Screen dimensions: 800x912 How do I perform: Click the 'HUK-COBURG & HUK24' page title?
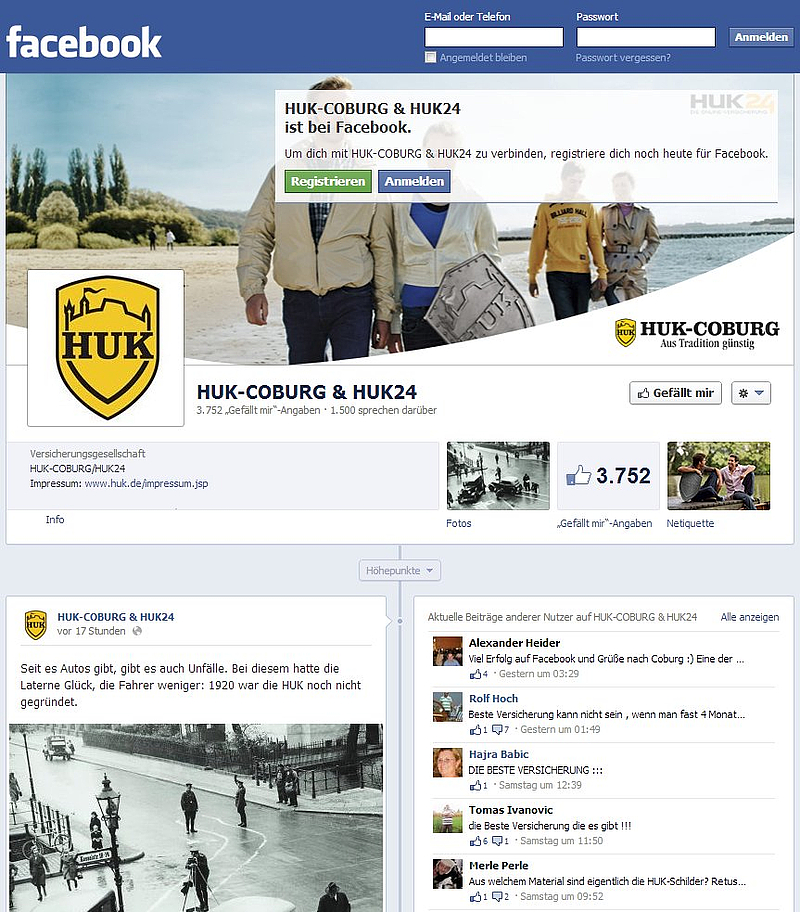click(307, 392)
